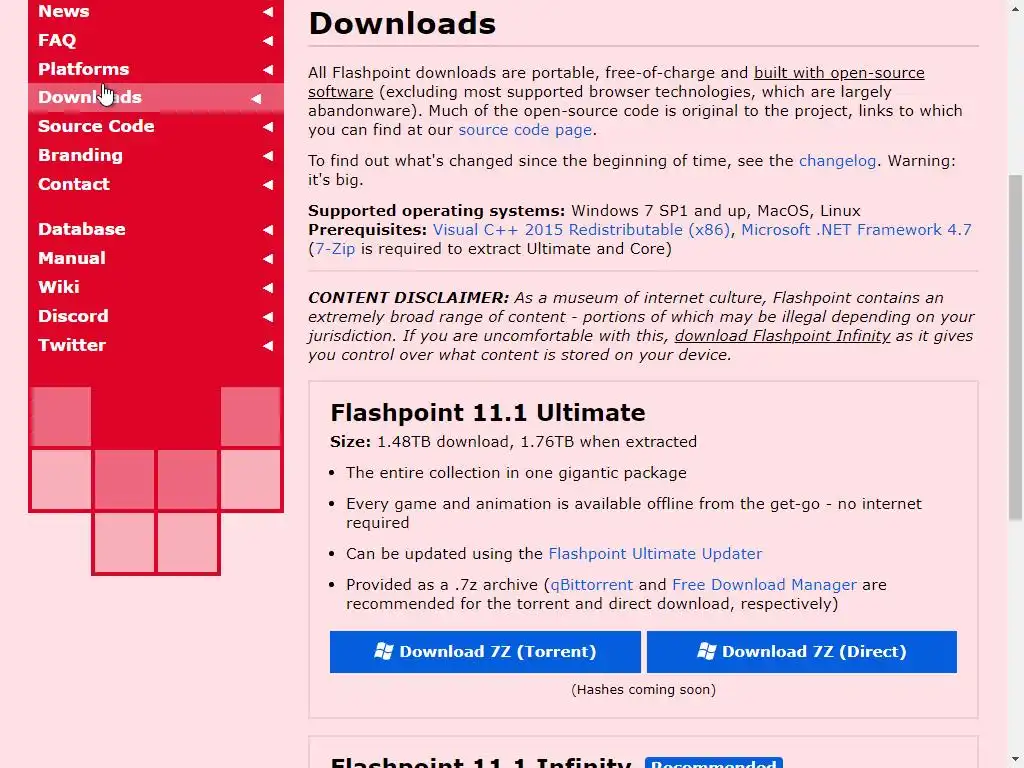This screenshot has width=1024, height=768.
Task: Click the arrow icon beside Twitter
Action: 268,345
